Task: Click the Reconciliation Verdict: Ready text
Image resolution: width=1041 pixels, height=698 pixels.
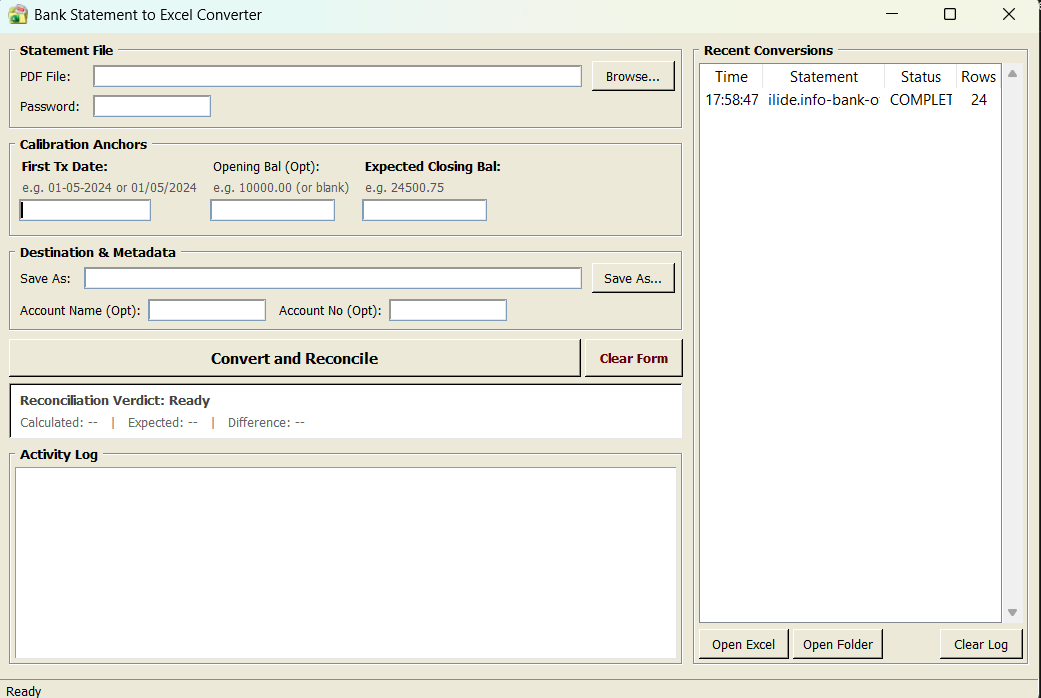Action: pyautogui.click(x=115, y=400)
